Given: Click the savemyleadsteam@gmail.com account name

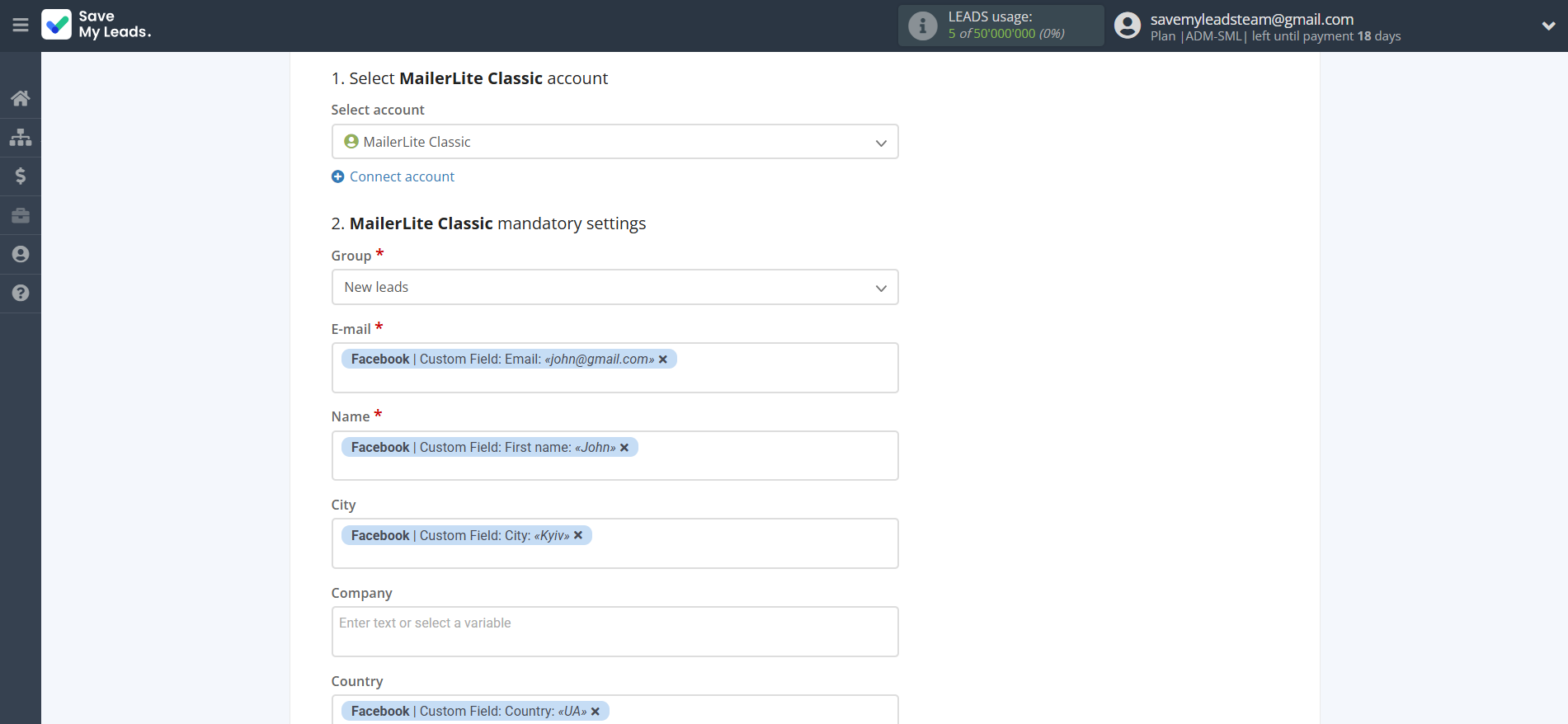Looking at the screenshot, I should (x=1252, y=19).
